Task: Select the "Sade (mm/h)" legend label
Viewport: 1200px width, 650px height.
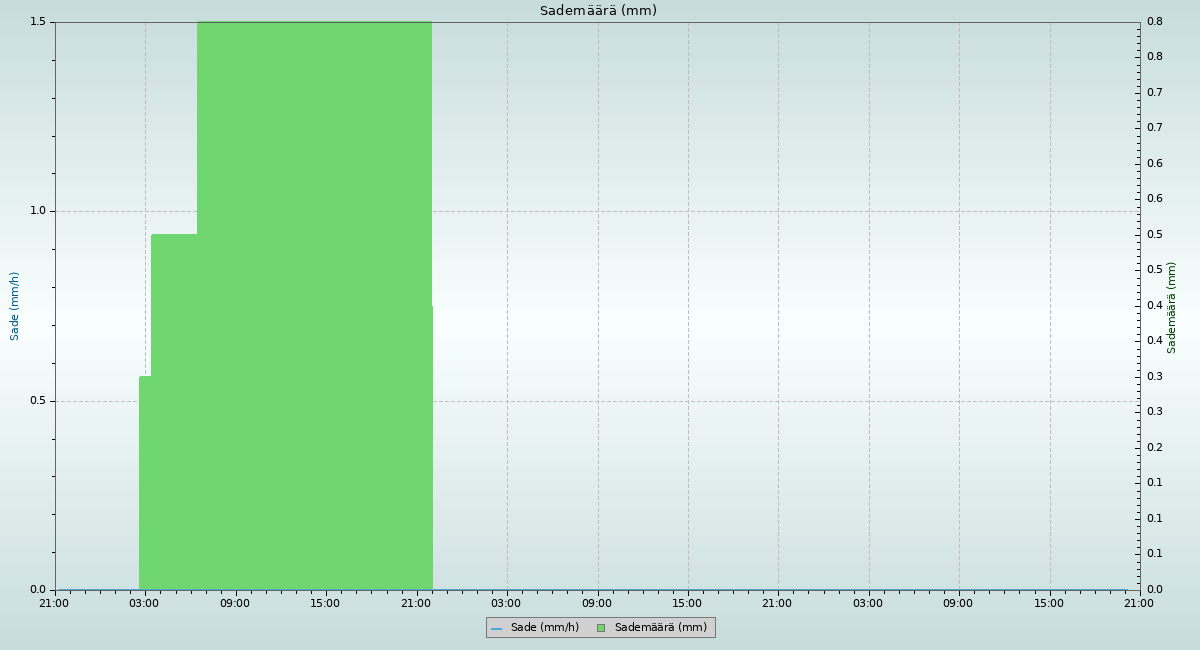Action: point(544,628)
